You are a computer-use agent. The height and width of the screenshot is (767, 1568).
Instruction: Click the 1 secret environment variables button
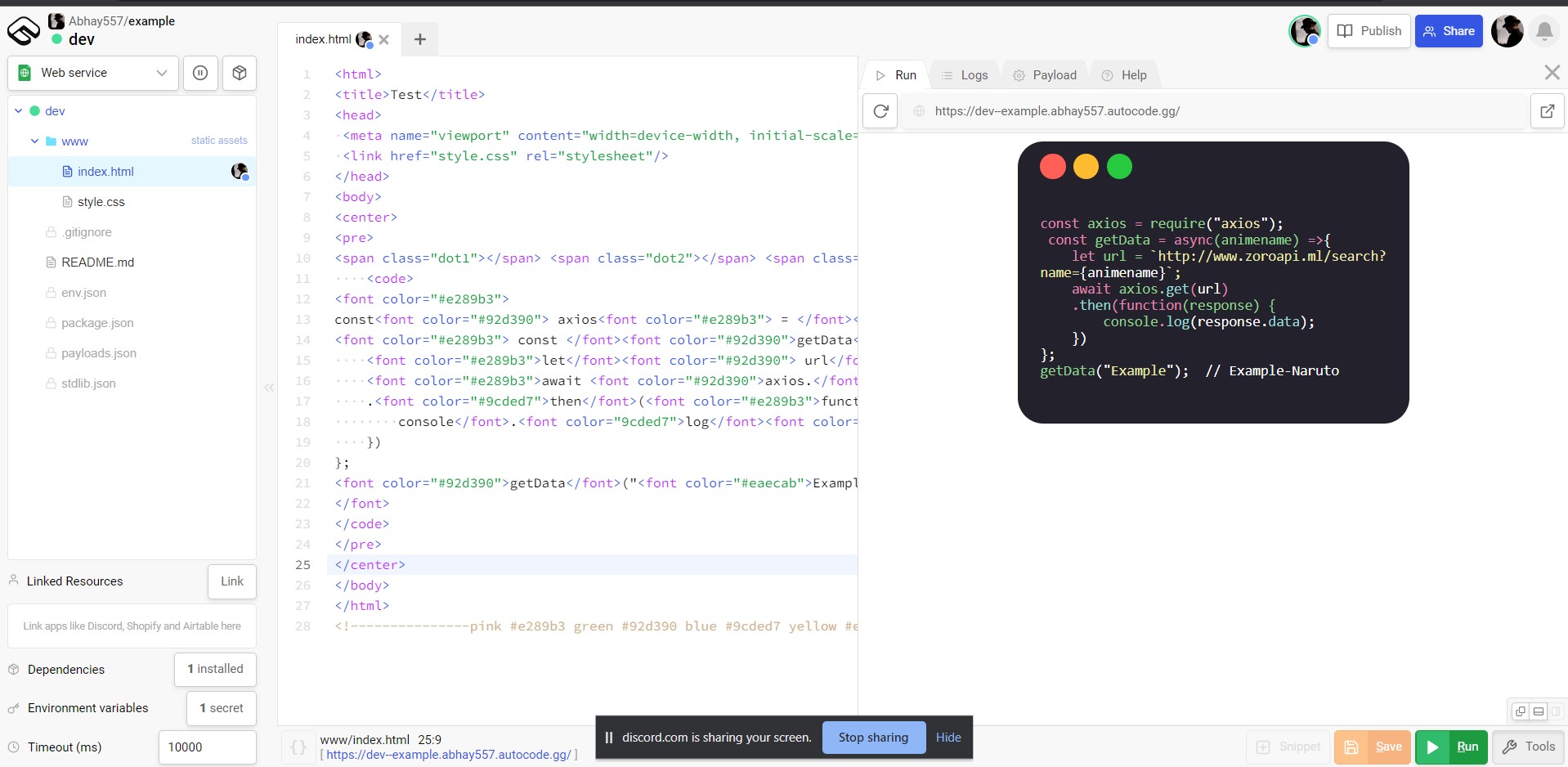point(222,708)
